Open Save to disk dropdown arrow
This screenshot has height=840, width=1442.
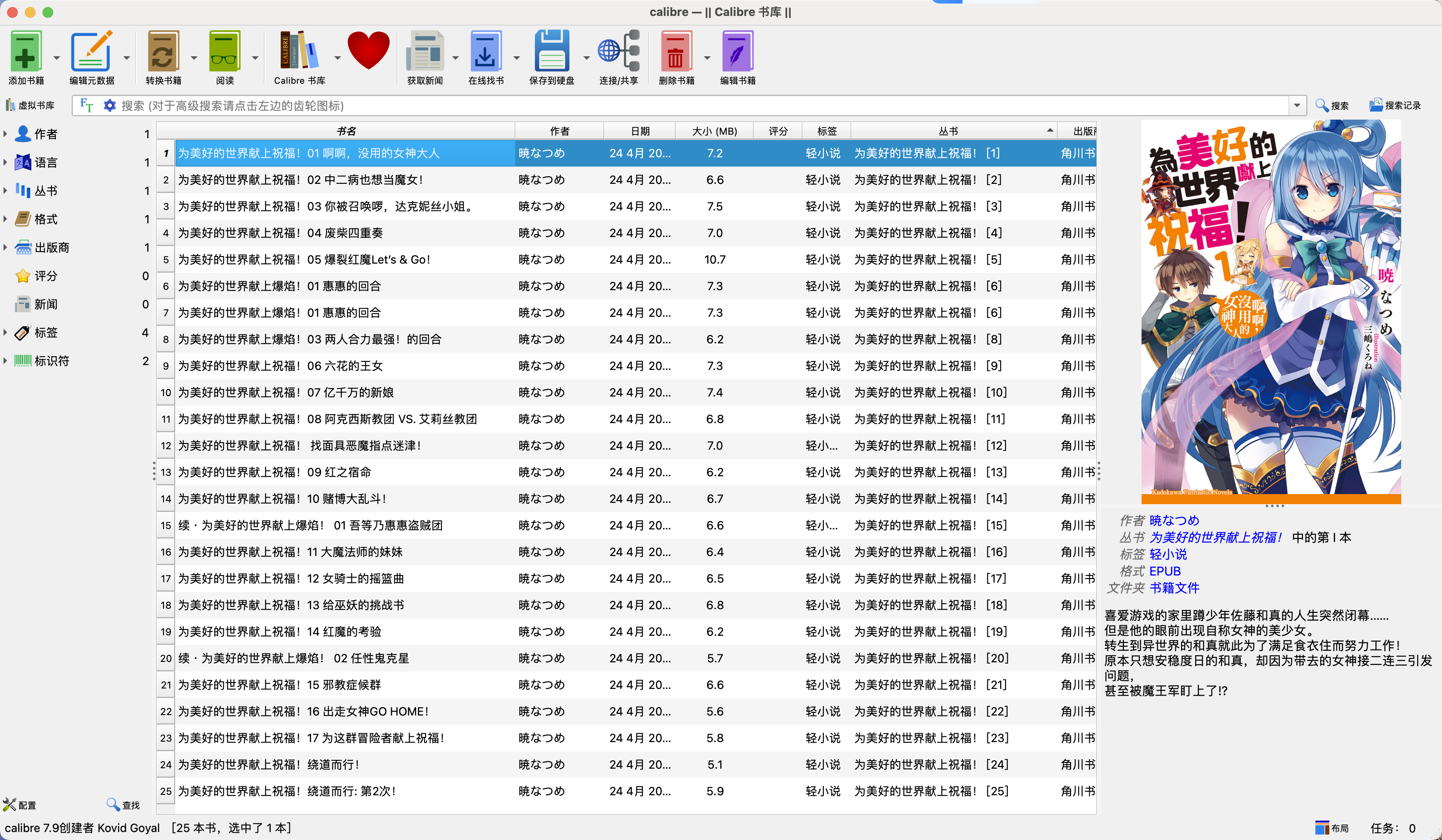tap(586, 58)
